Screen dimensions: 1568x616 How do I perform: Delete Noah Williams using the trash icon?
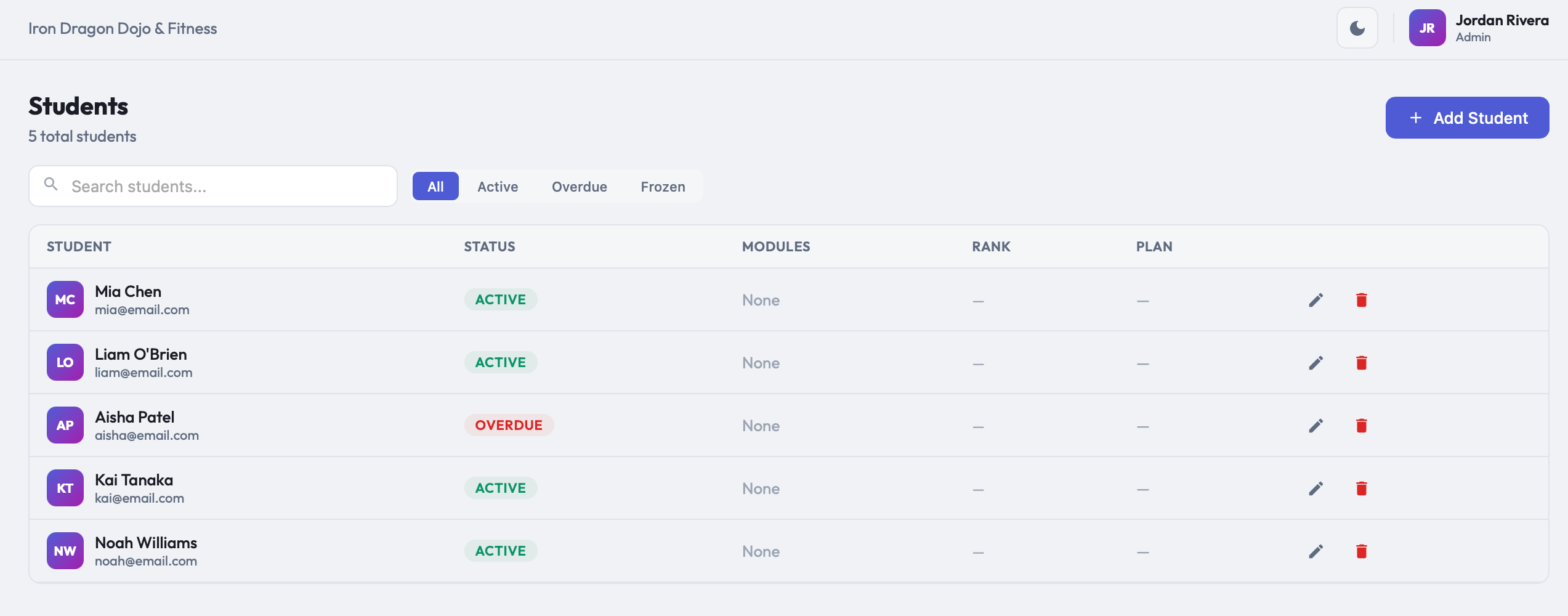[1361, 551]
